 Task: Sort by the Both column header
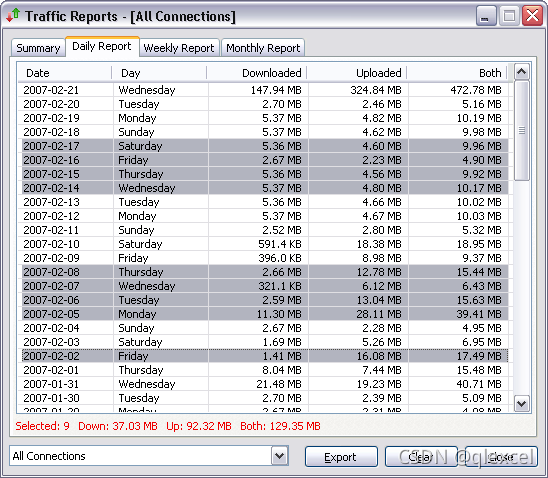point(457,73)
